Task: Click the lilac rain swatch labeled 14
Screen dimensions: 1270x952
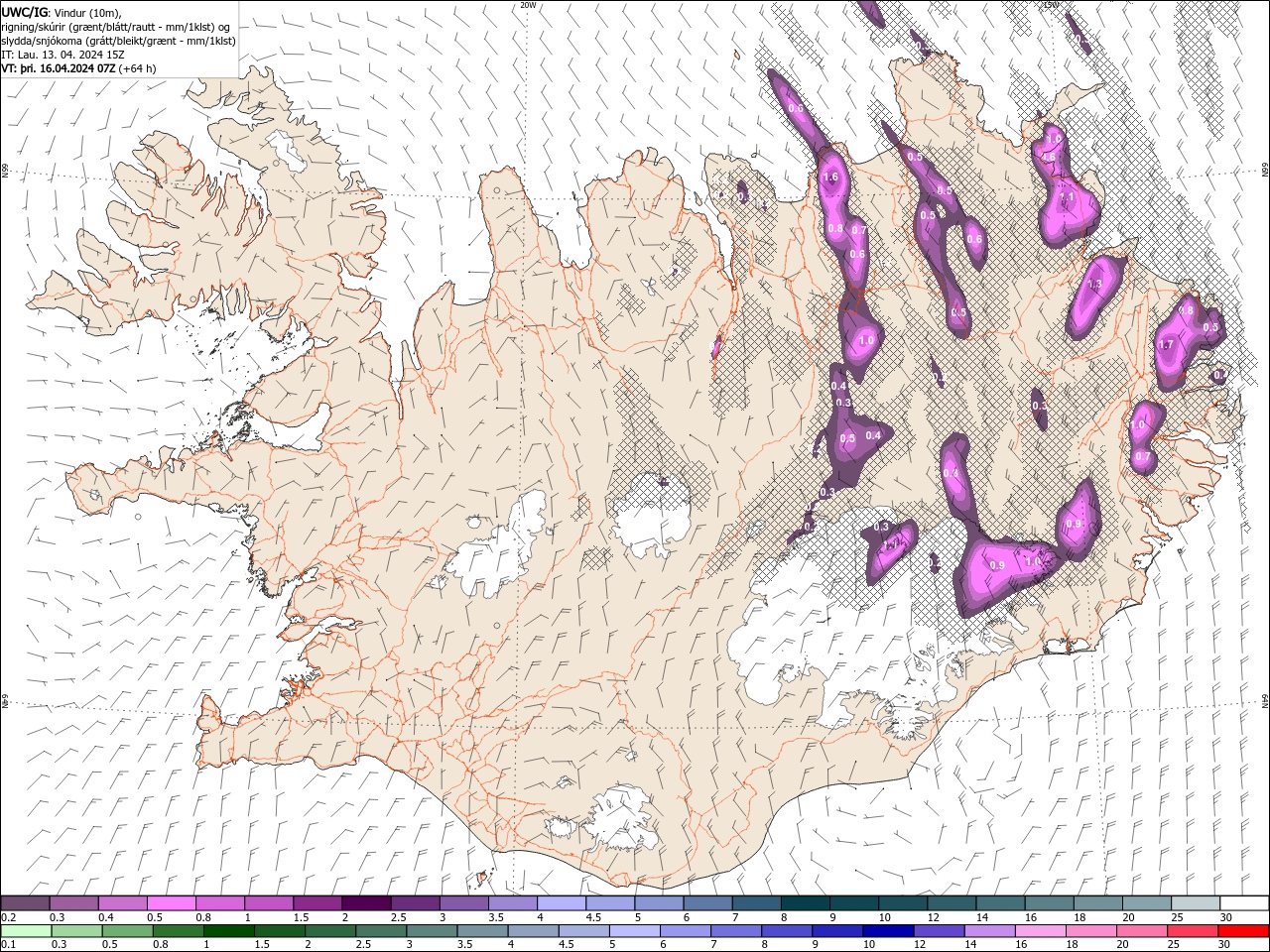Action: 988,931
